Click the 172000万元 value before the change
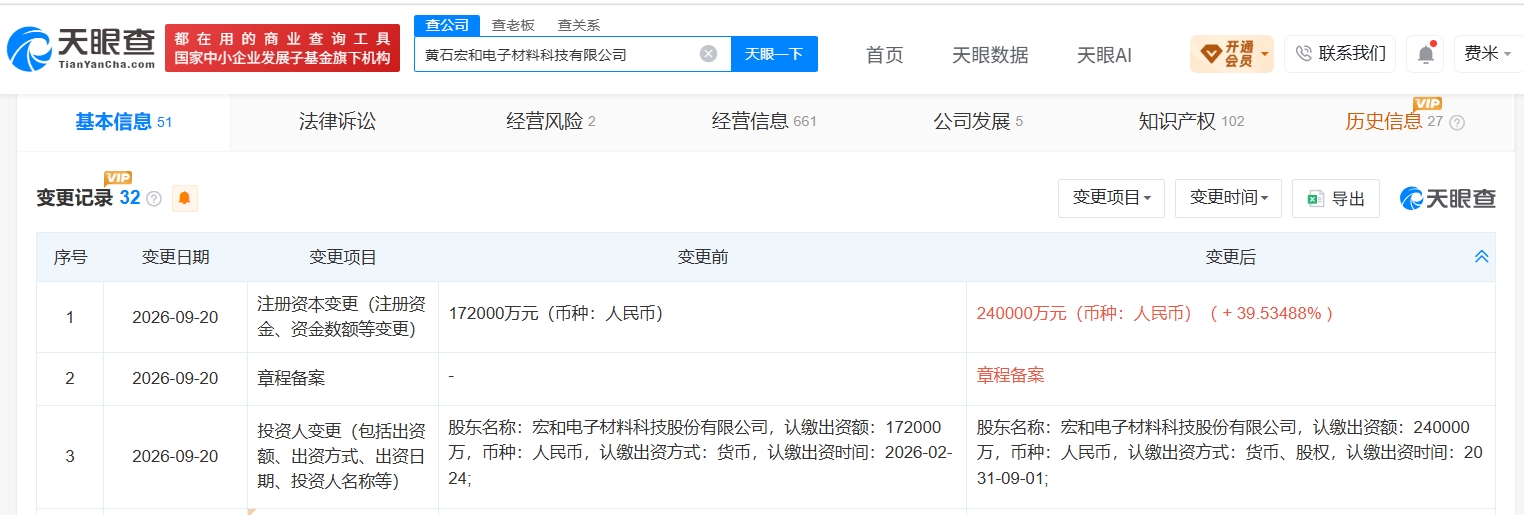This screenshot has height=515, width=1524. click(556, 313)
